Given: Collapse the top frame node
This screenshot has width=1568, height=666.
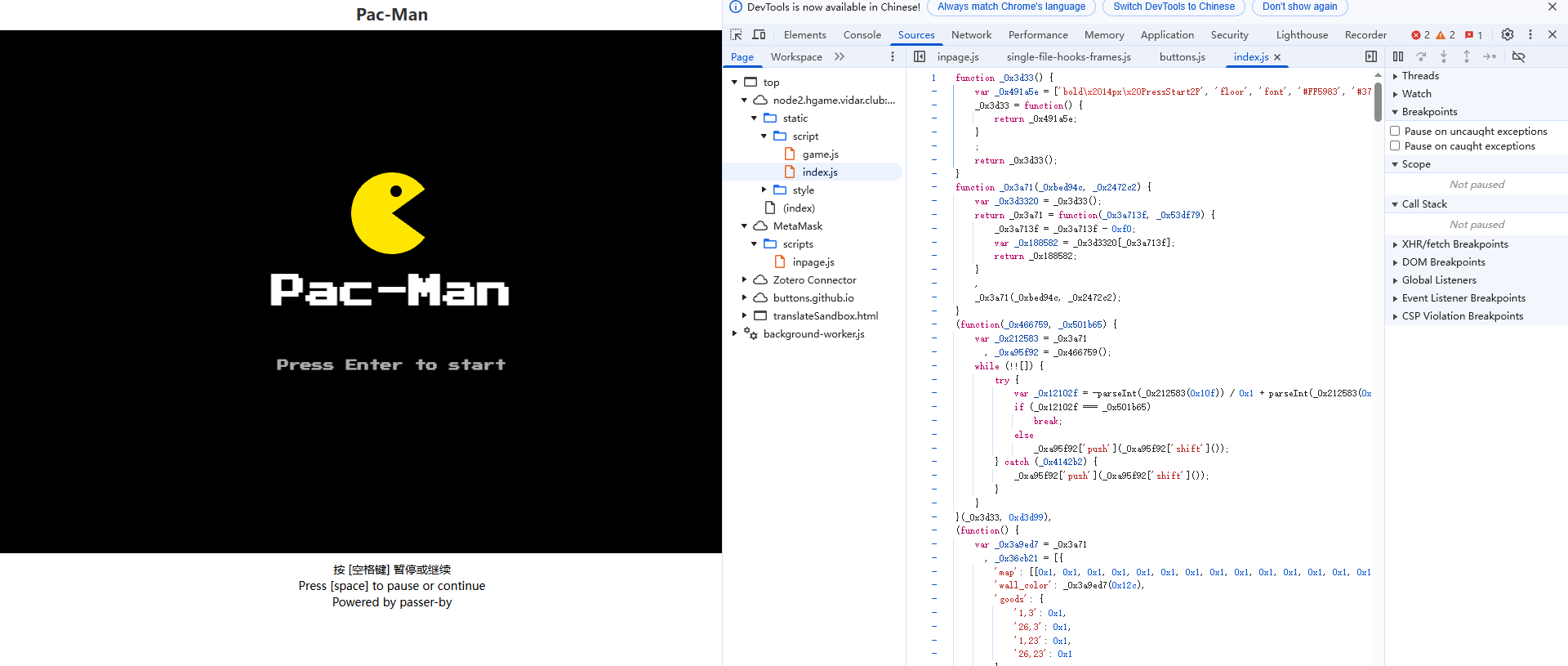Looking at the screenshot, I should tap(734, 82).
